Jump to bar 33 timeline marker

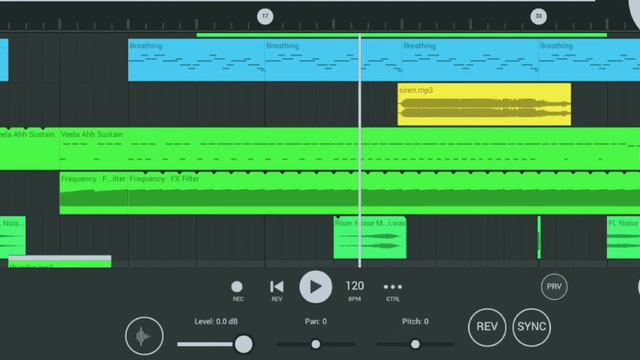tap(538, 16)
